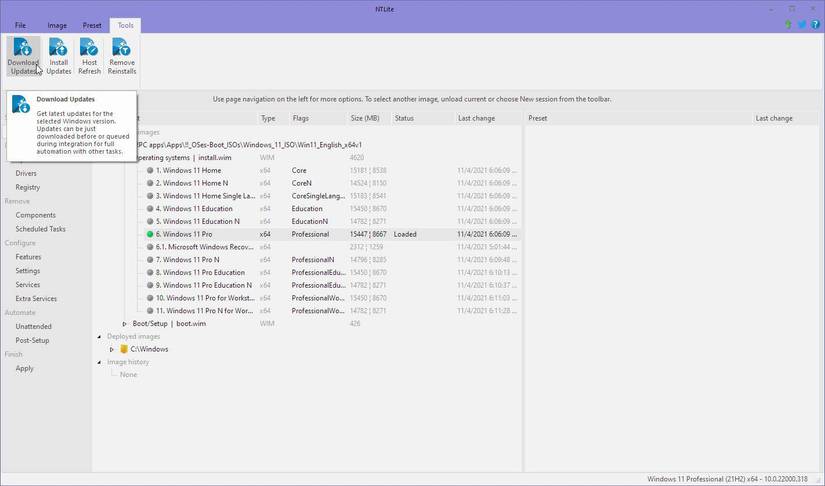Click the Last change header in preset panel
This screenshot has width=825, height=486.
click(785, 118)
